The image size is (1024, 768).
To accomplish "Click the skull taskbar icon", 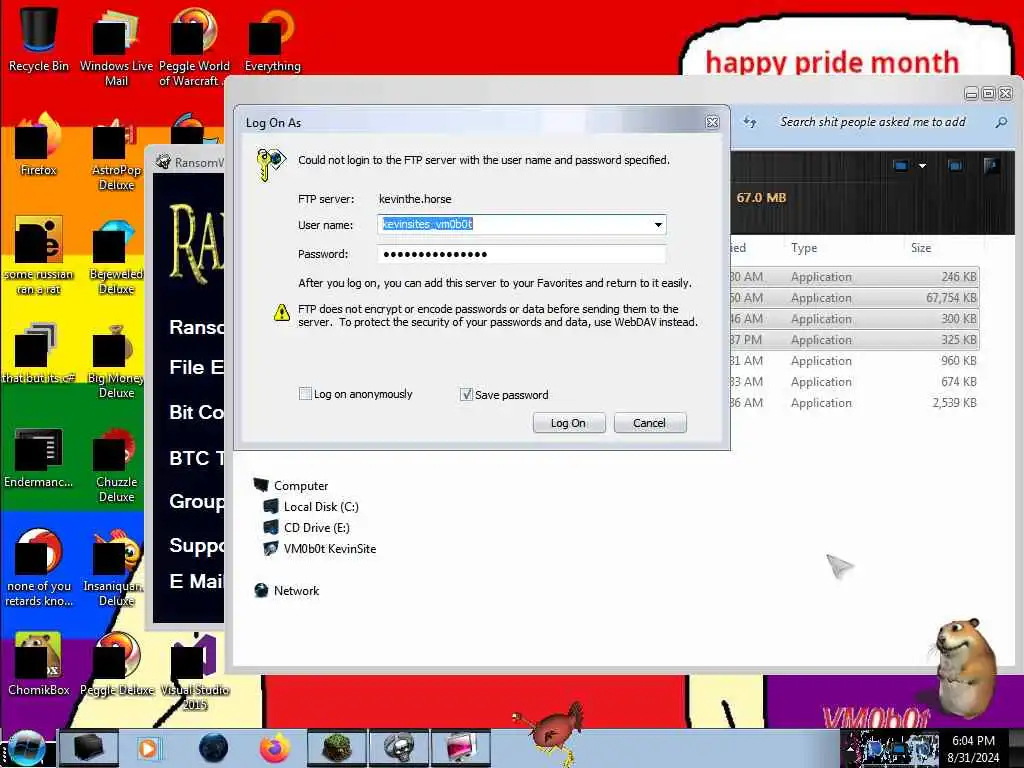I will 398,748.
